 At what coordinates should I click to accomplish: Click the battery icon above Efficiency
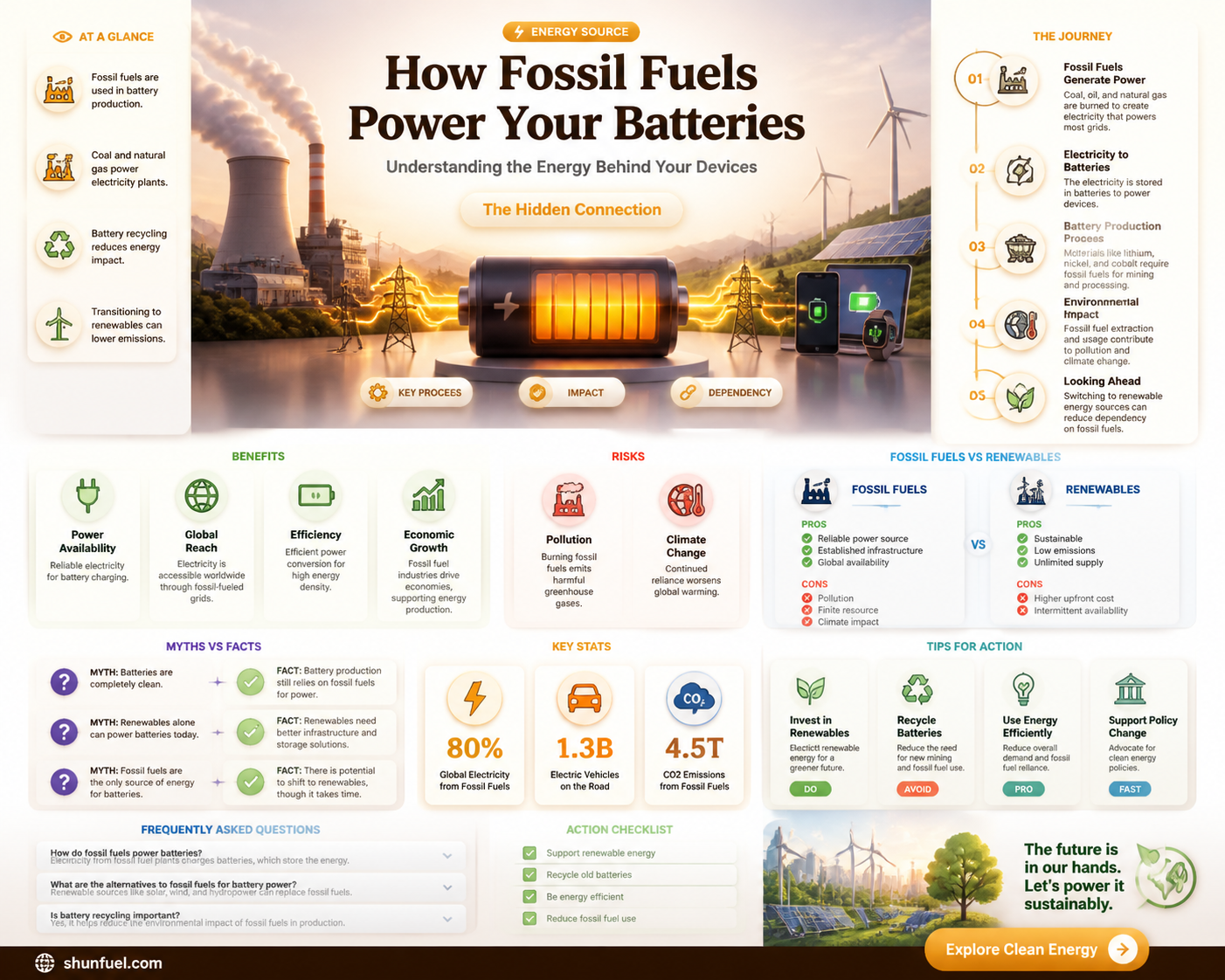tap(315, 495)
